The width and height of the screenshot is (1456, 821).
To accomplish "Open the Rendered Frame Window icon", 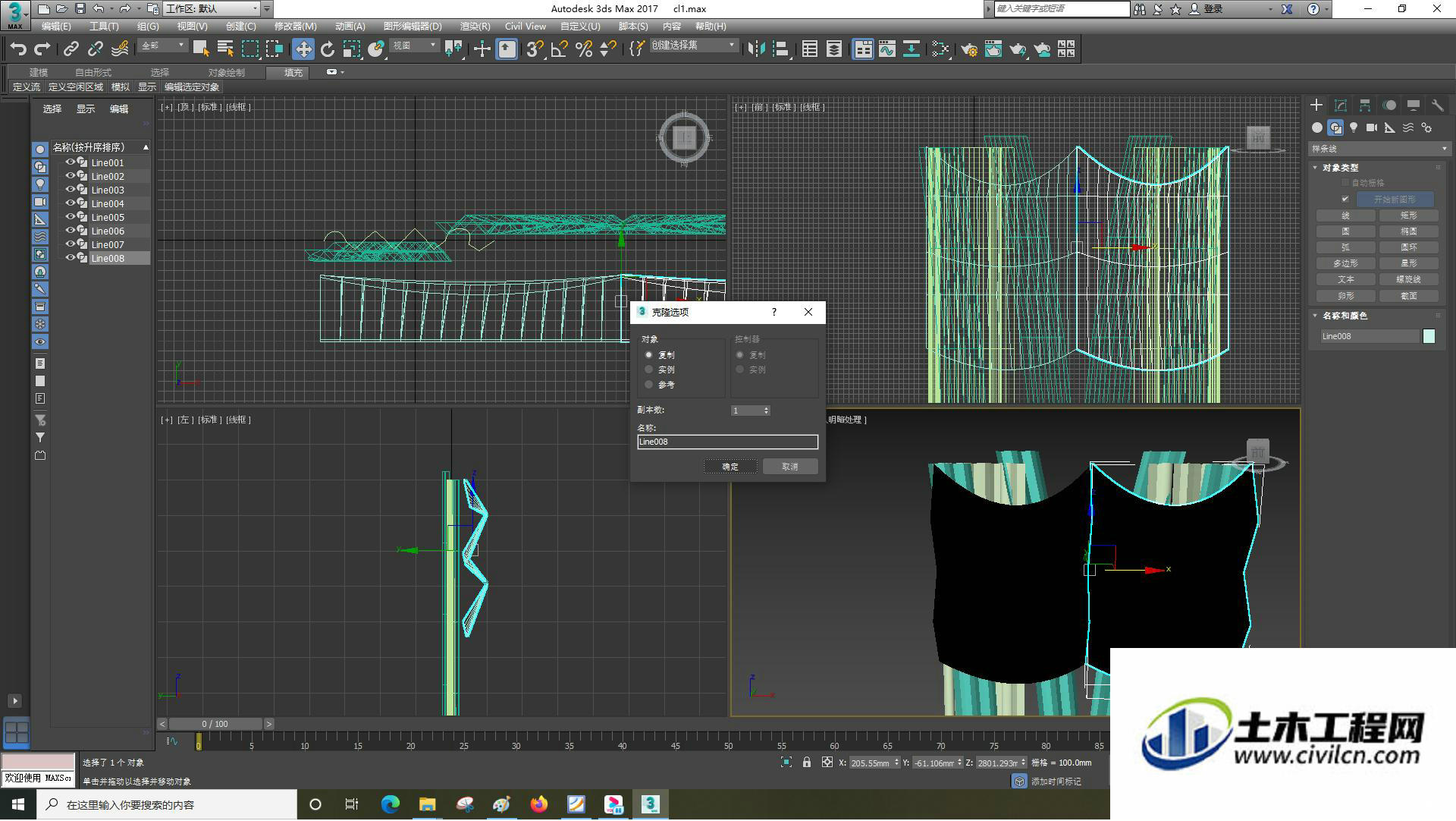I will click(x=993, y=49).
